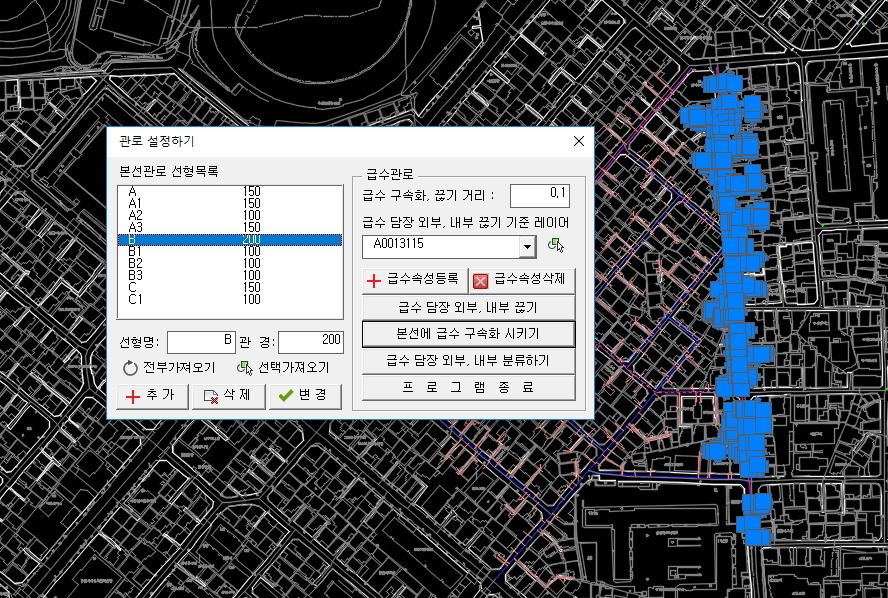Open the A0013115 layer dropdown
The height and width of the screenshot is (598, 888).
(527, 247)
